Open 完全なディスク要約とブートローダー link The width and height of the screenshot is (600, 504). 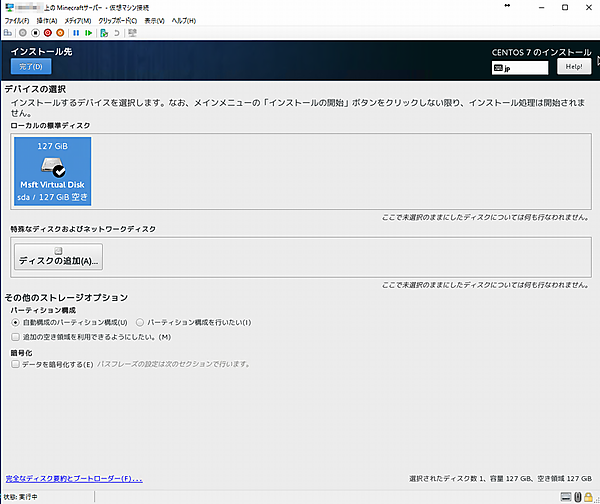point(74,479)
